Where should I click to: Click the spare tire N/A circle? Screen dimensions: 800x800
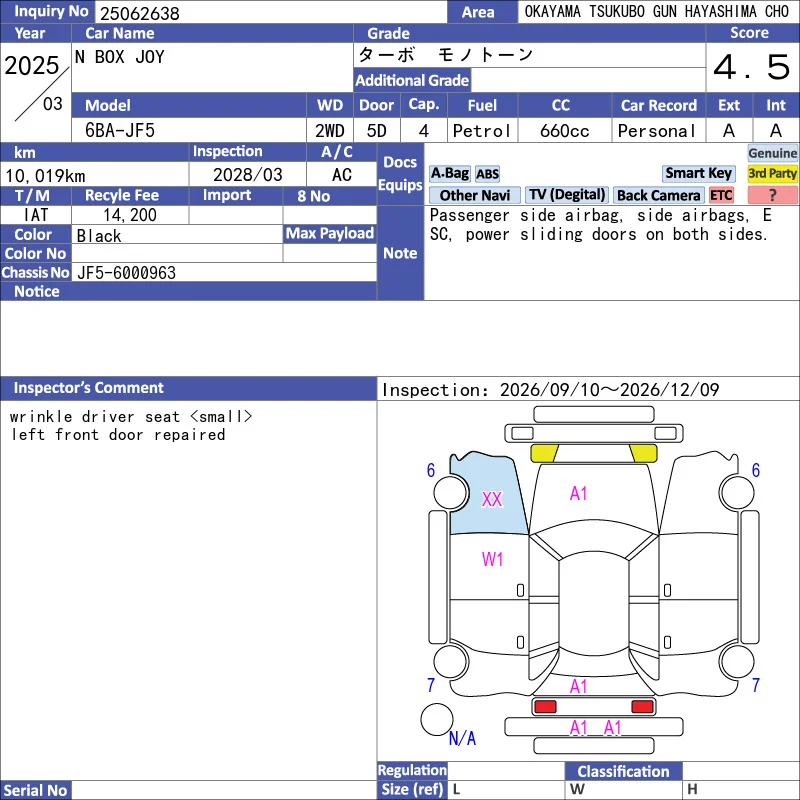tap(437, 719)
